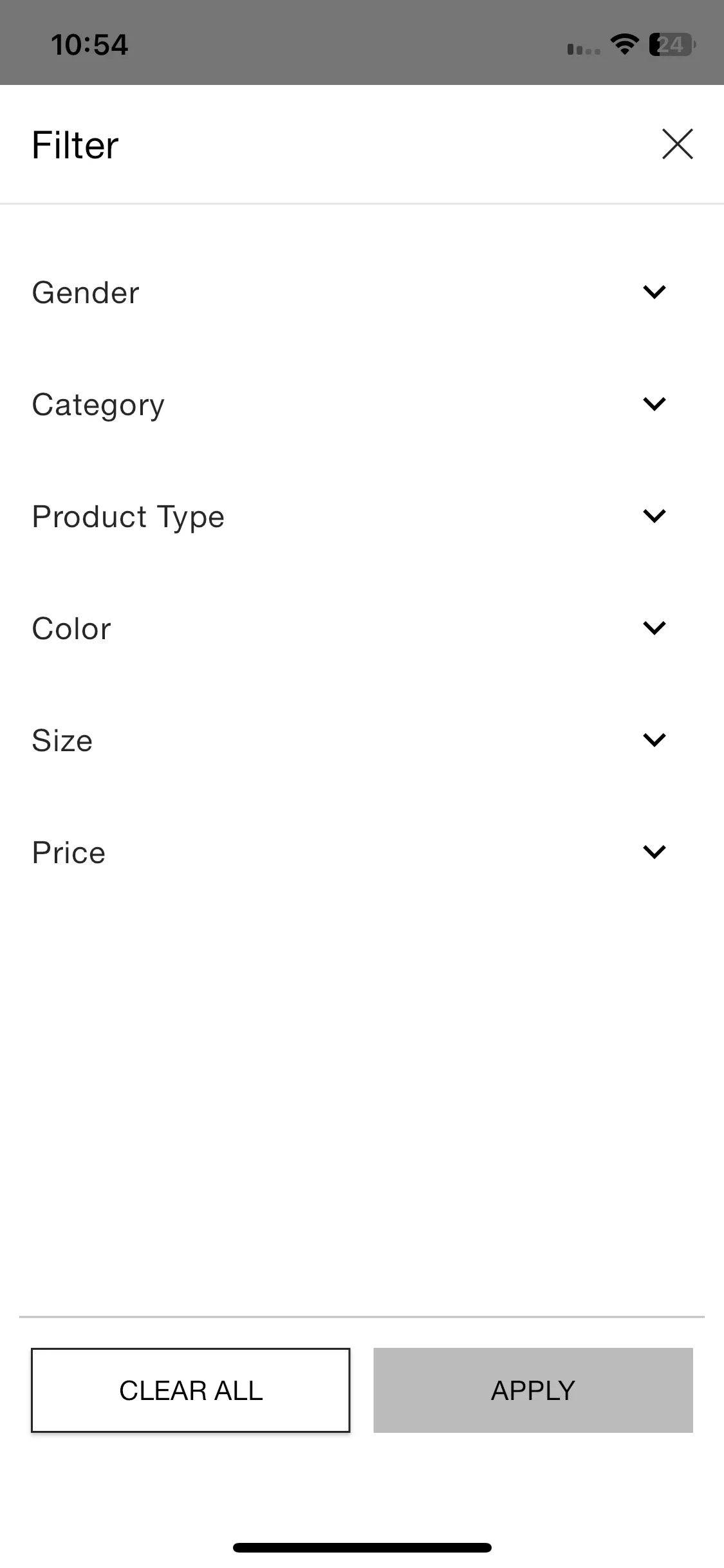
Task: Click the APPLY button
Action: pos(533,1390)
